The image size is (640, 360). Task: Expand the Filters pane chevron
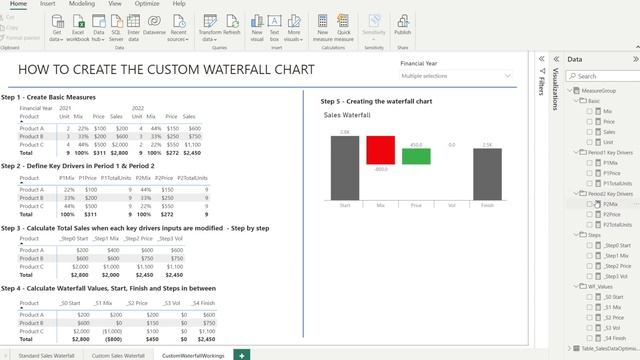(542, 59)
